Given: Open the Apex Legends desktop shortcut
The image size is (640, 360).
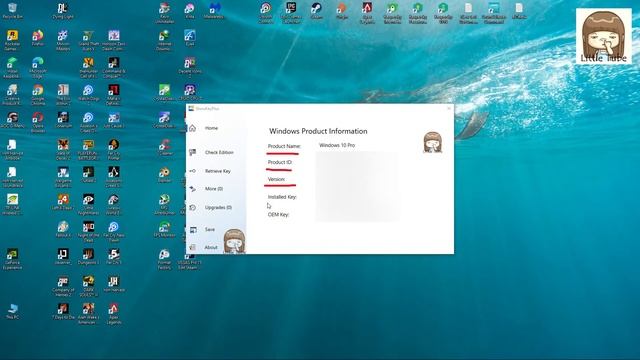Looking at the screenshot, I should 114,313.
